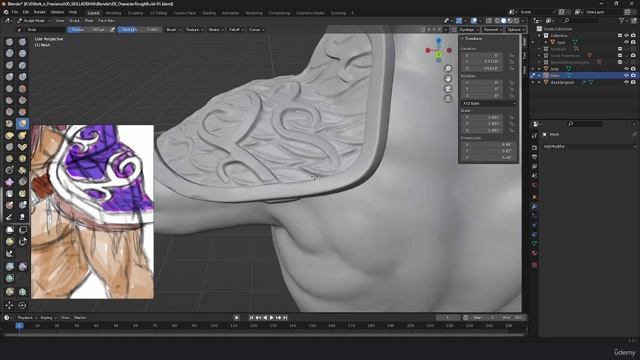Open the outliner filter funnel
Image resolution: width=640 pixels, height=360 pixels.
622,20
